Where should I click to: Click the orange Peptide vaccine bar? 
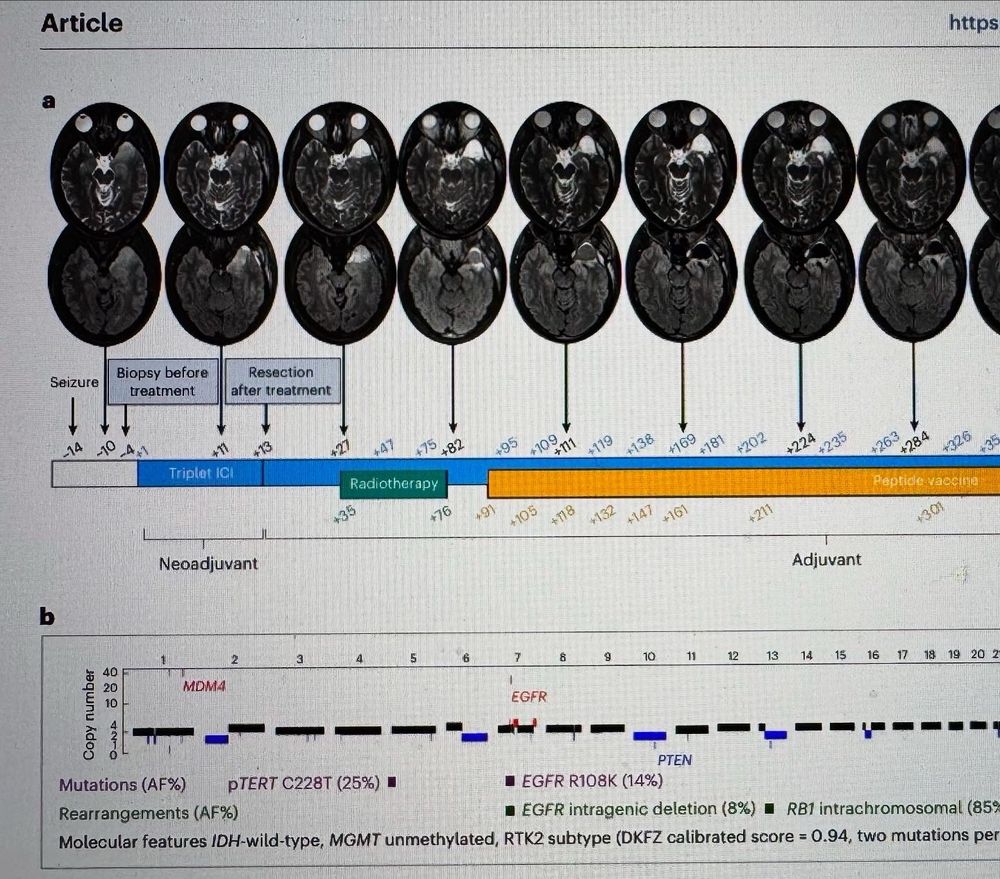click(744, 483)
